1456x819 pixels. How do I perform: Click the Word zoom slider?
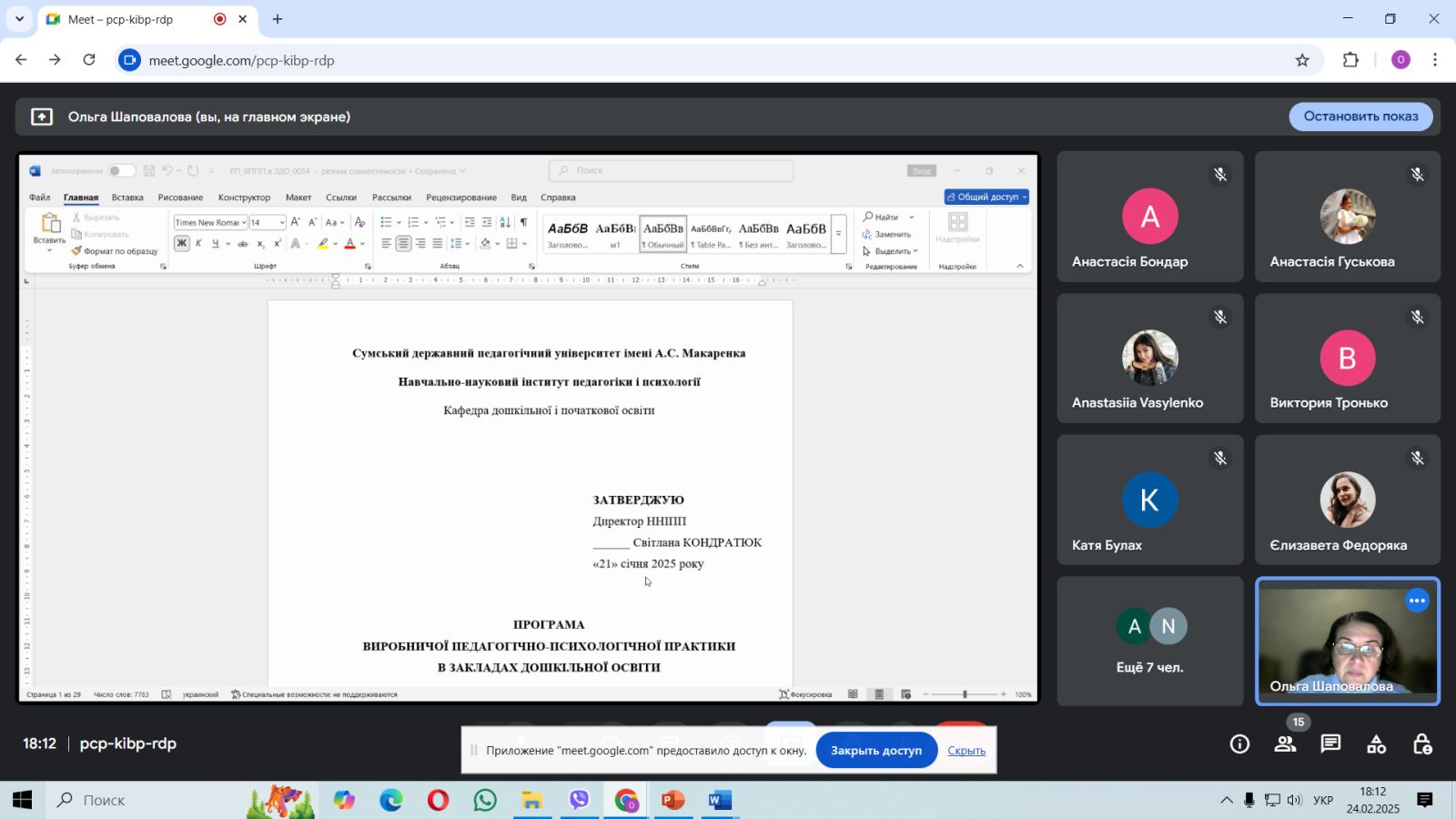[x=965, y=694]
